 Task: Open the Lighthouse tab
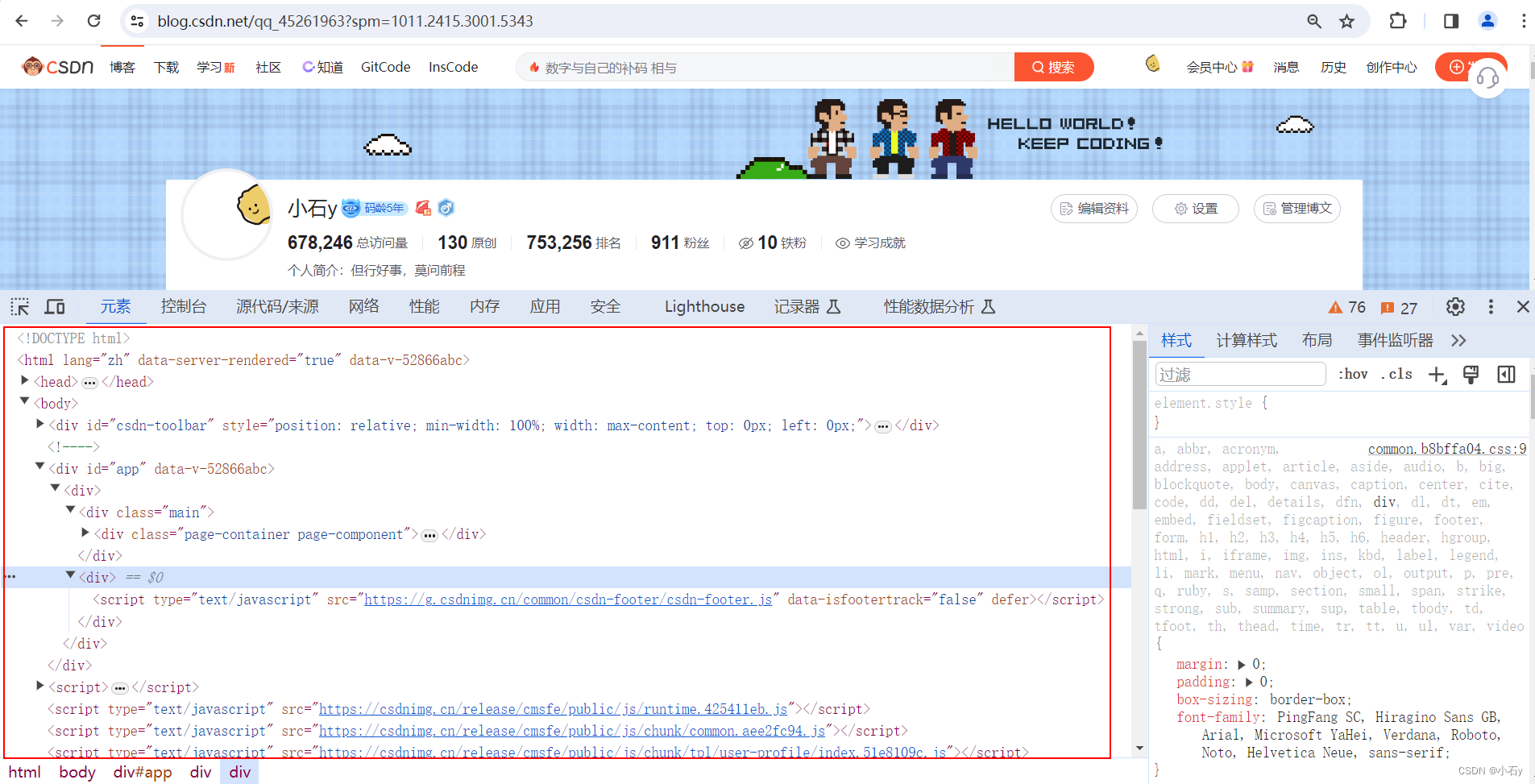click(x=704, y=307)
